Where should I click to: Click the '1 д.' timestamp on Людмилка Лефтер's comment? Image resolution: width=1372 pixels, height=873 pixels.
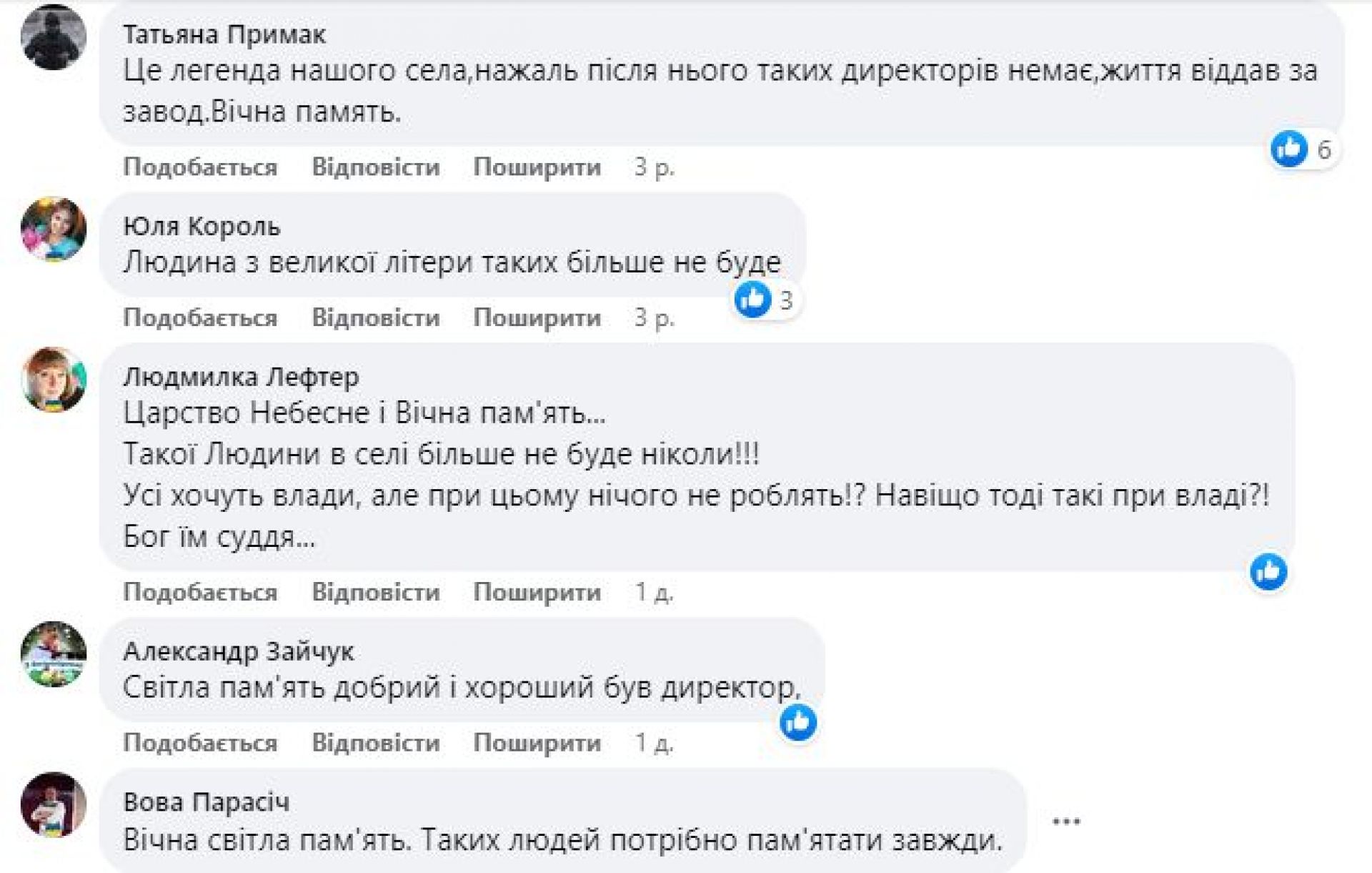[654, 592]
